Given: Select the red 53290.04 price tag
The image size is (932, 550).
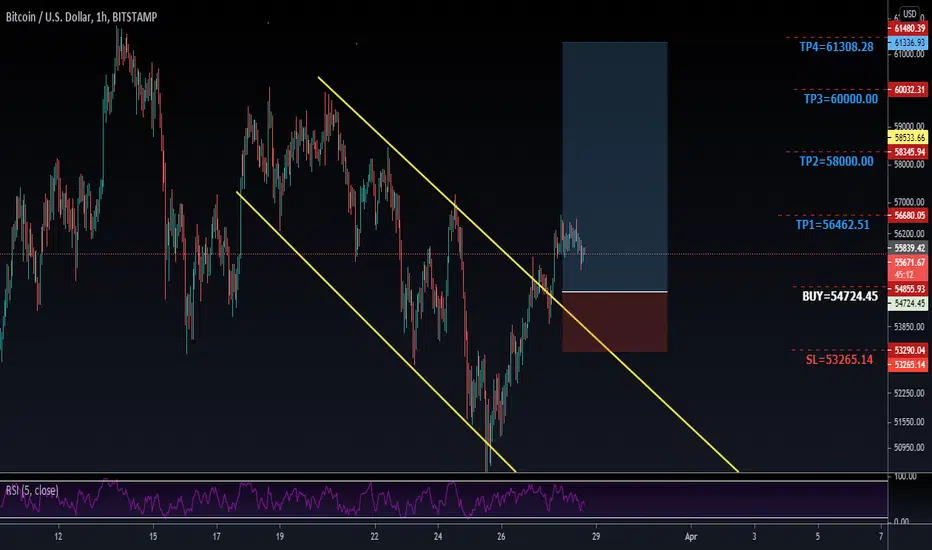Looking at the screenshot, I should (x=908, y=350).
